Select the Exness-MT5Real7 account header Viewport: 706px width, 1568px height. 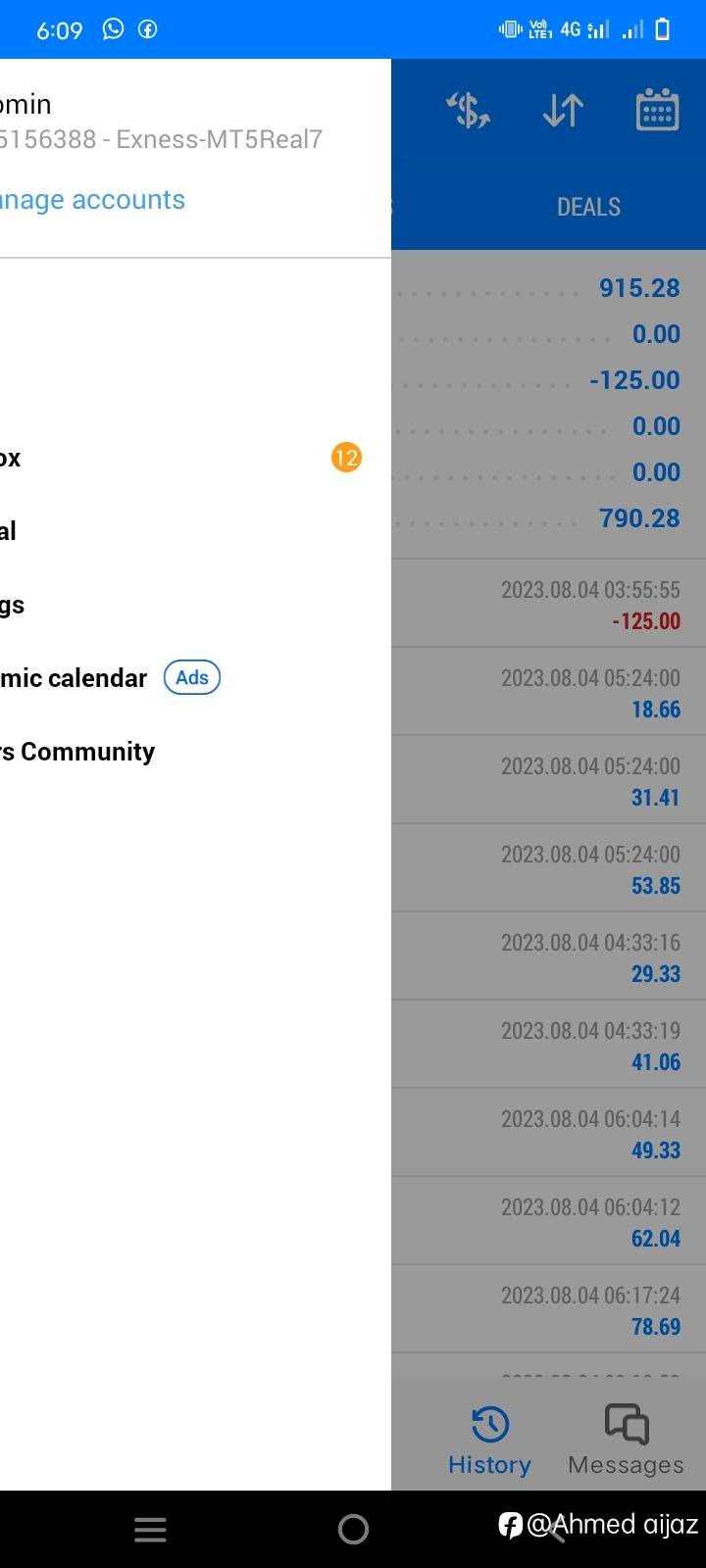pos(161,139)
